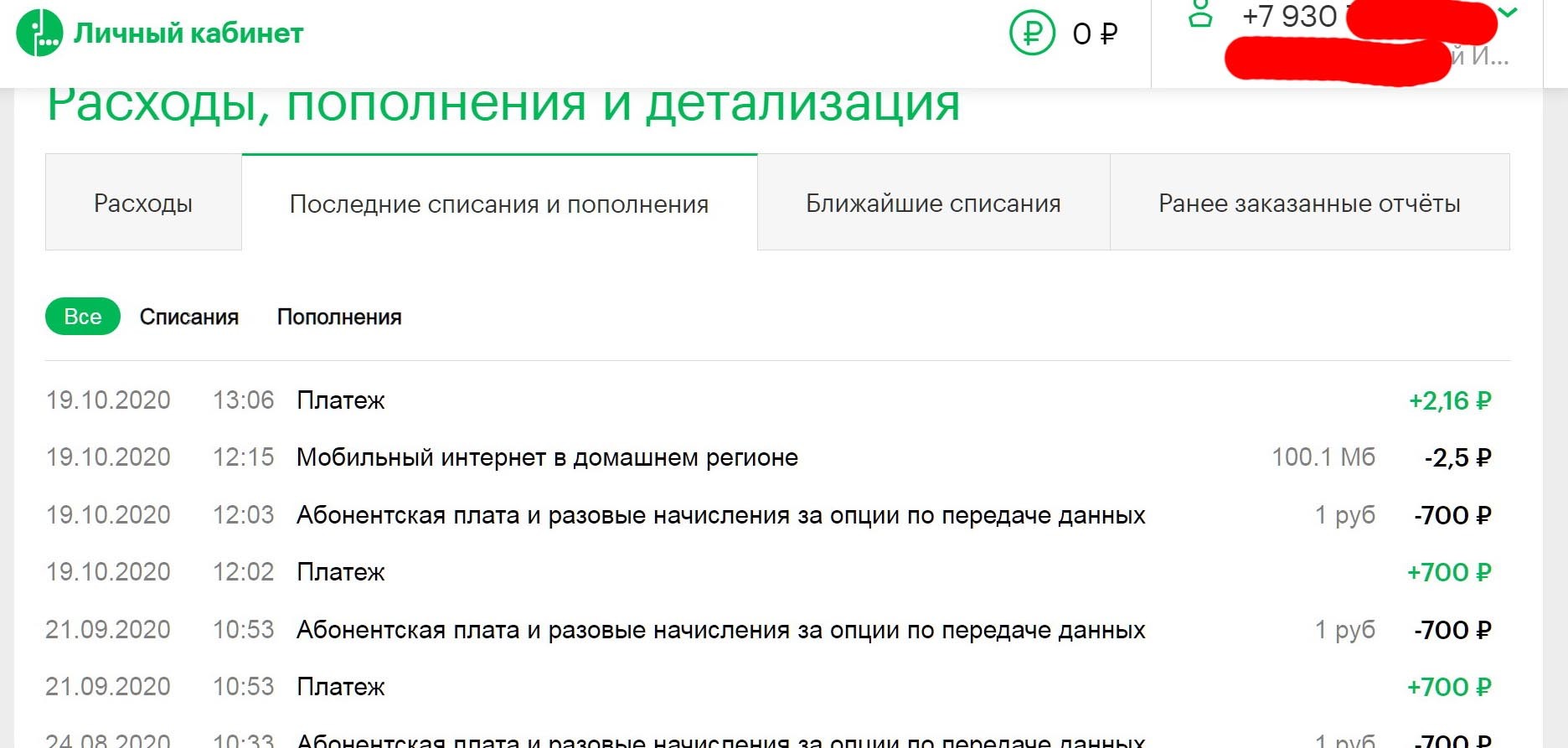Open the Личный кабинет home link
Screen dimensions: 1568x748
click(x=188, y=33)
